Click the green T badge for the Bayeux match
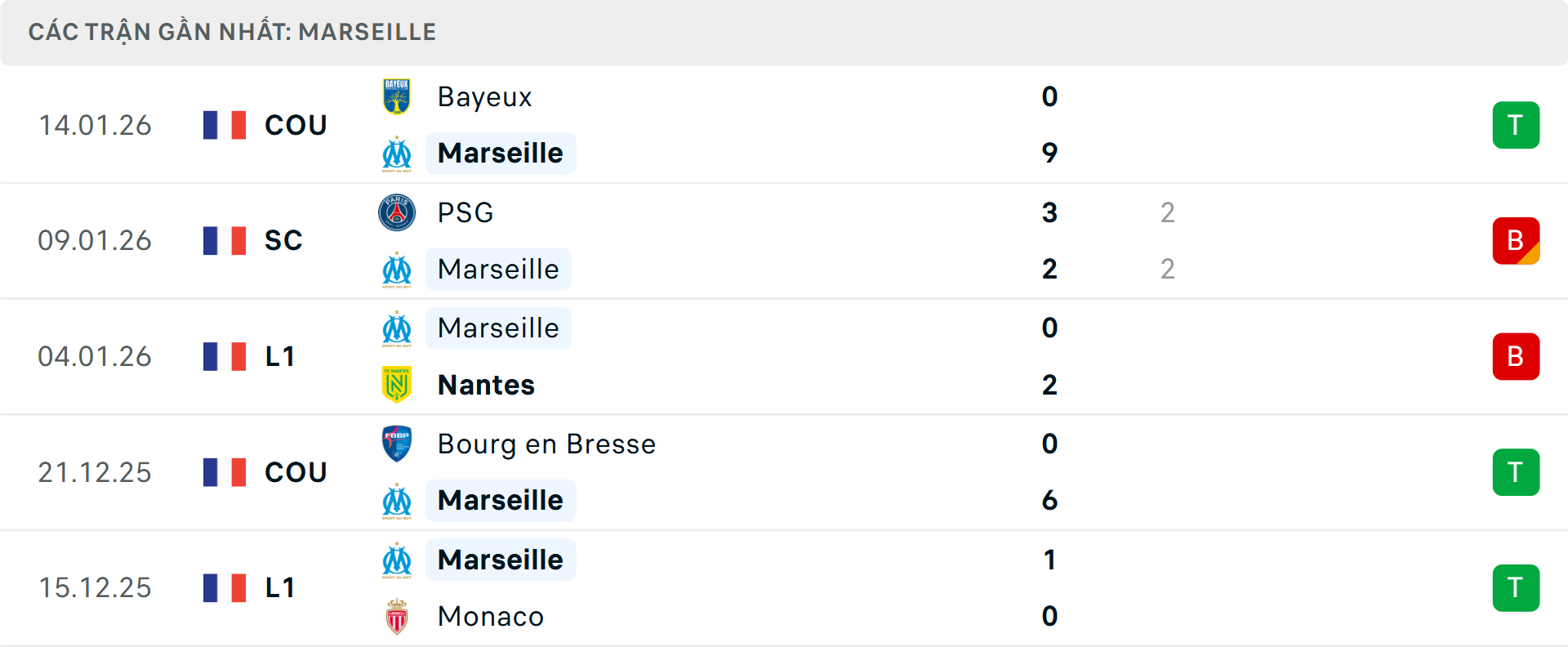1568x647 pixels. (1516, 125)
